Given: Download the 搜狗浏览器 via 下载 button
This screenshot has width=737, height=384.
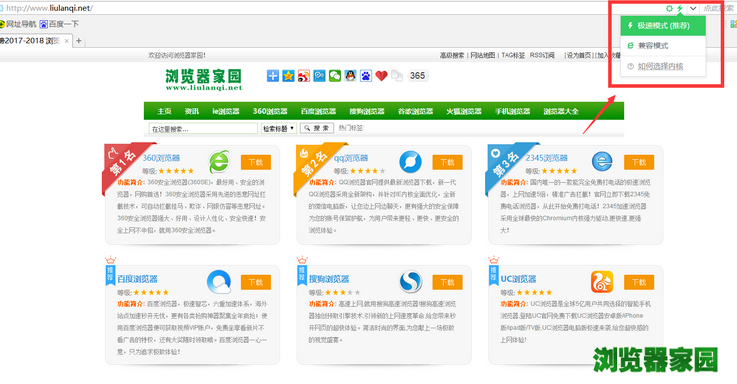Looking at the screenshot, I should click(x=447, y=282).
